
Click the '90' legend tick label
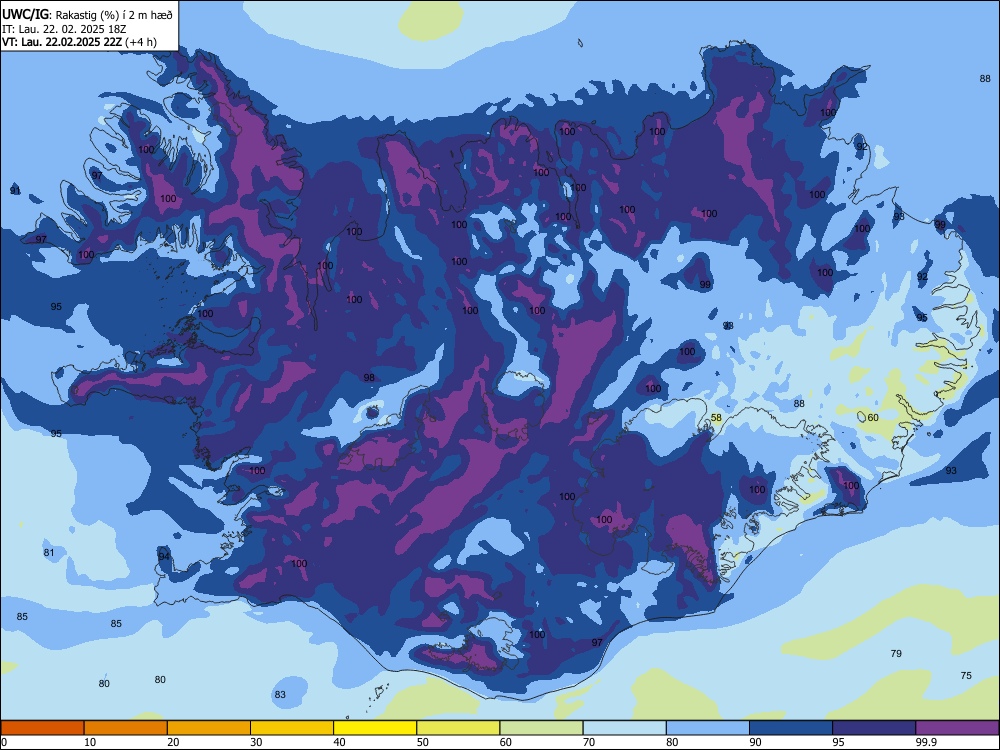[x=755, y=742]
